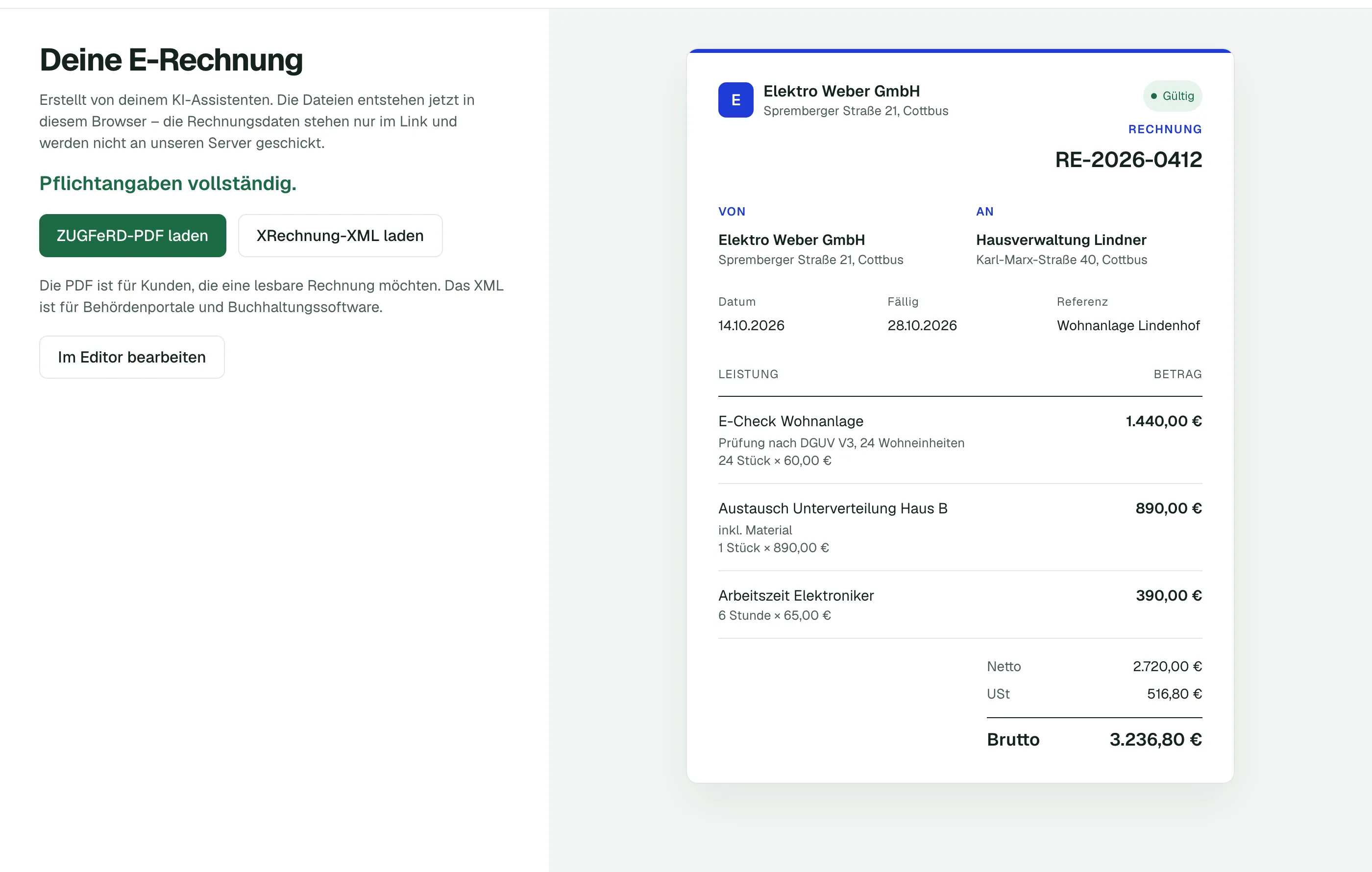Click the Netto label
The image size is (1372, 872).
[x=1004, y=666]
